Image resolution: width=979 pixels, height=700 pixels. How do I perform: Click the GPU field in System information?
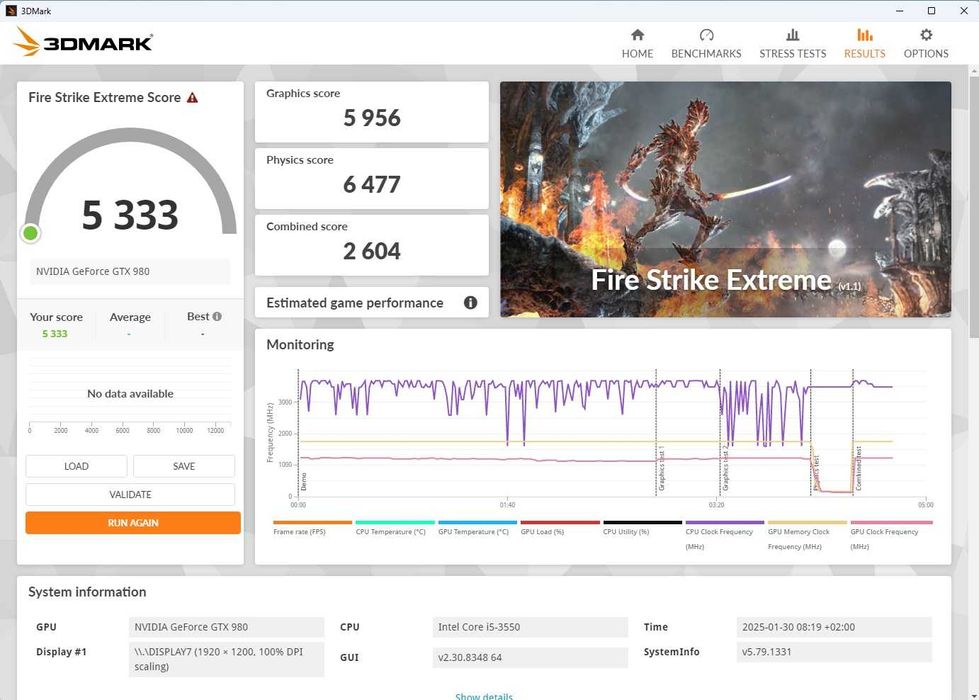pos(227,627)
